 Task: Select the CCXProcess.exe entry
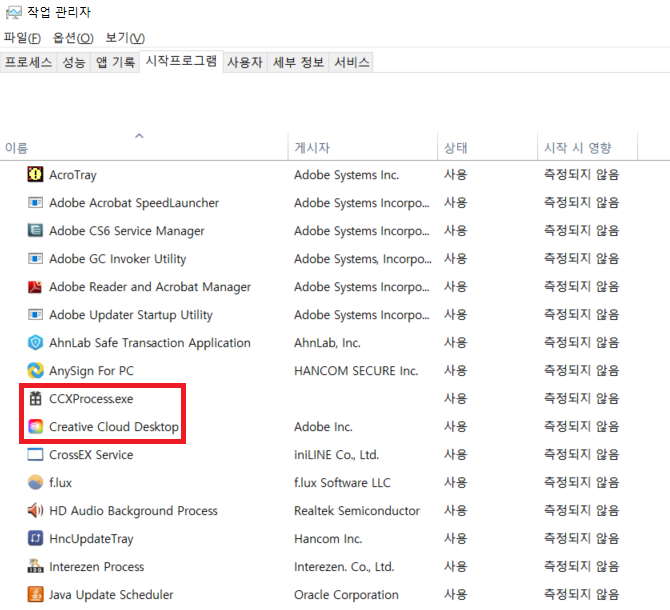tap(91, 399)
